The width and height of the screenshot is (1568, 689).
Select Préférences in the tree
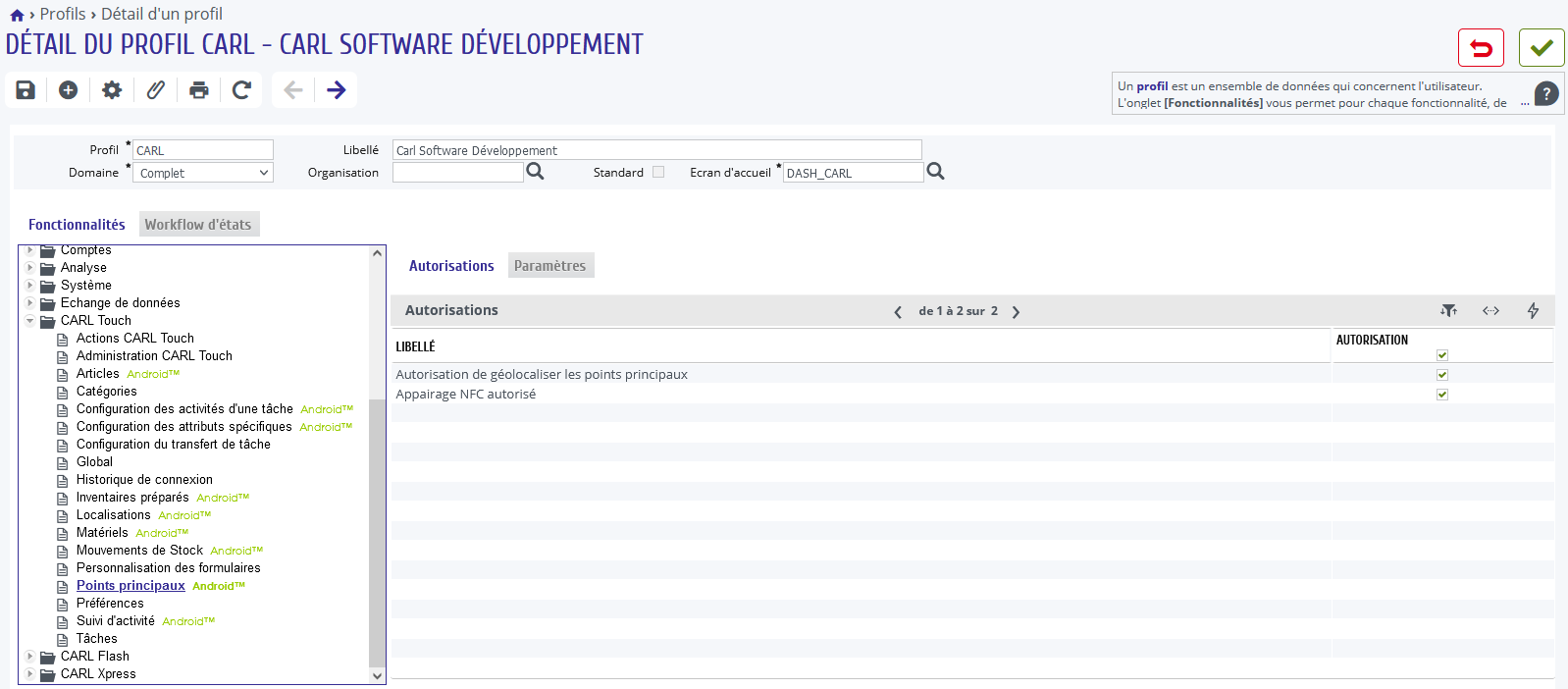[110, 604]
